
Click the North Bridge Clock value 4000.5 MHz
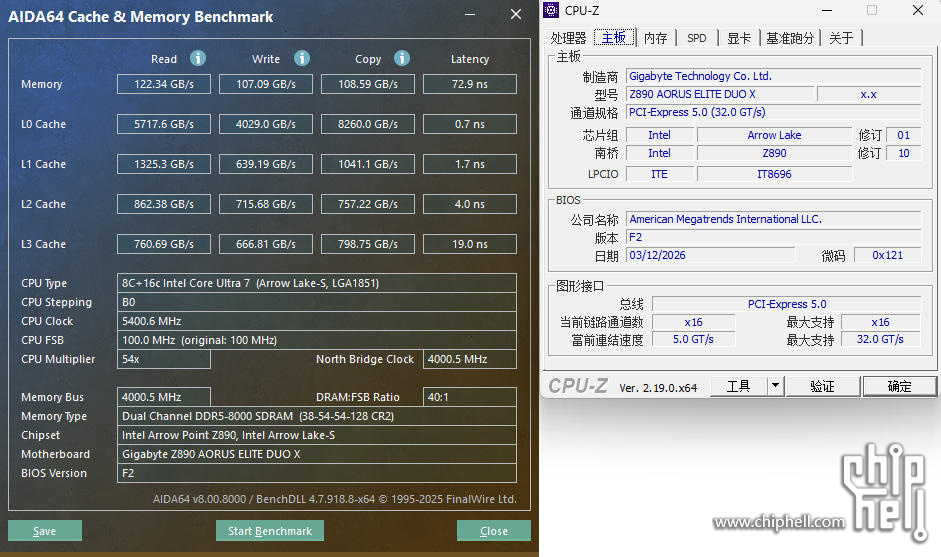470,359
